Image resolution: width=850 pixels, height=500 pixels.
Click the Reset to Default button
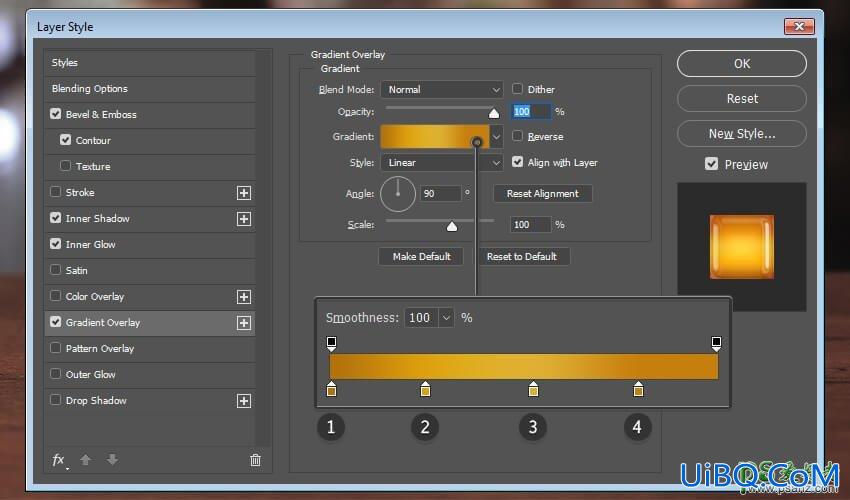pos(521,257)
